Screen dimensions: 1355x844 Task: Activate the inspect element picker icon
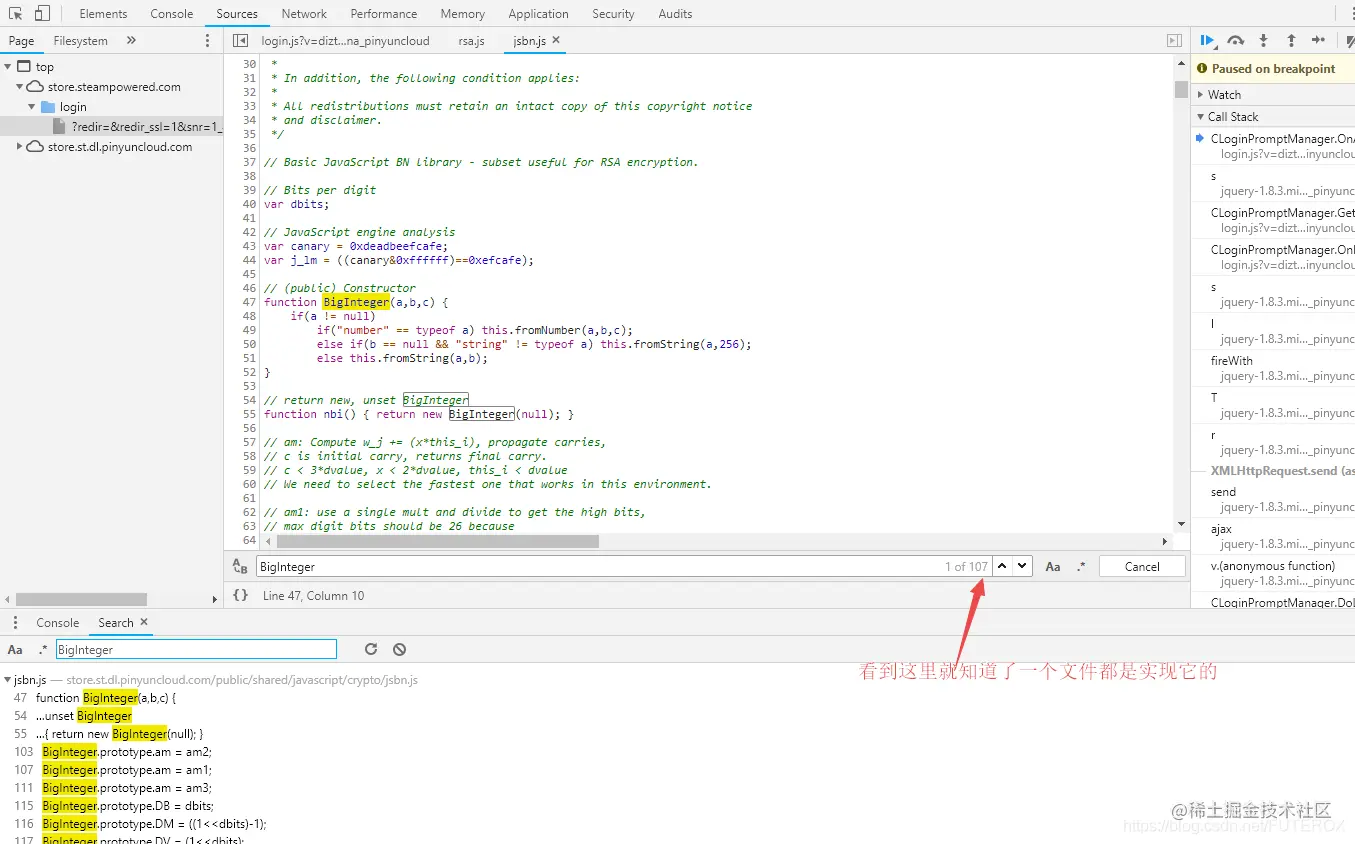pos(16,14)
